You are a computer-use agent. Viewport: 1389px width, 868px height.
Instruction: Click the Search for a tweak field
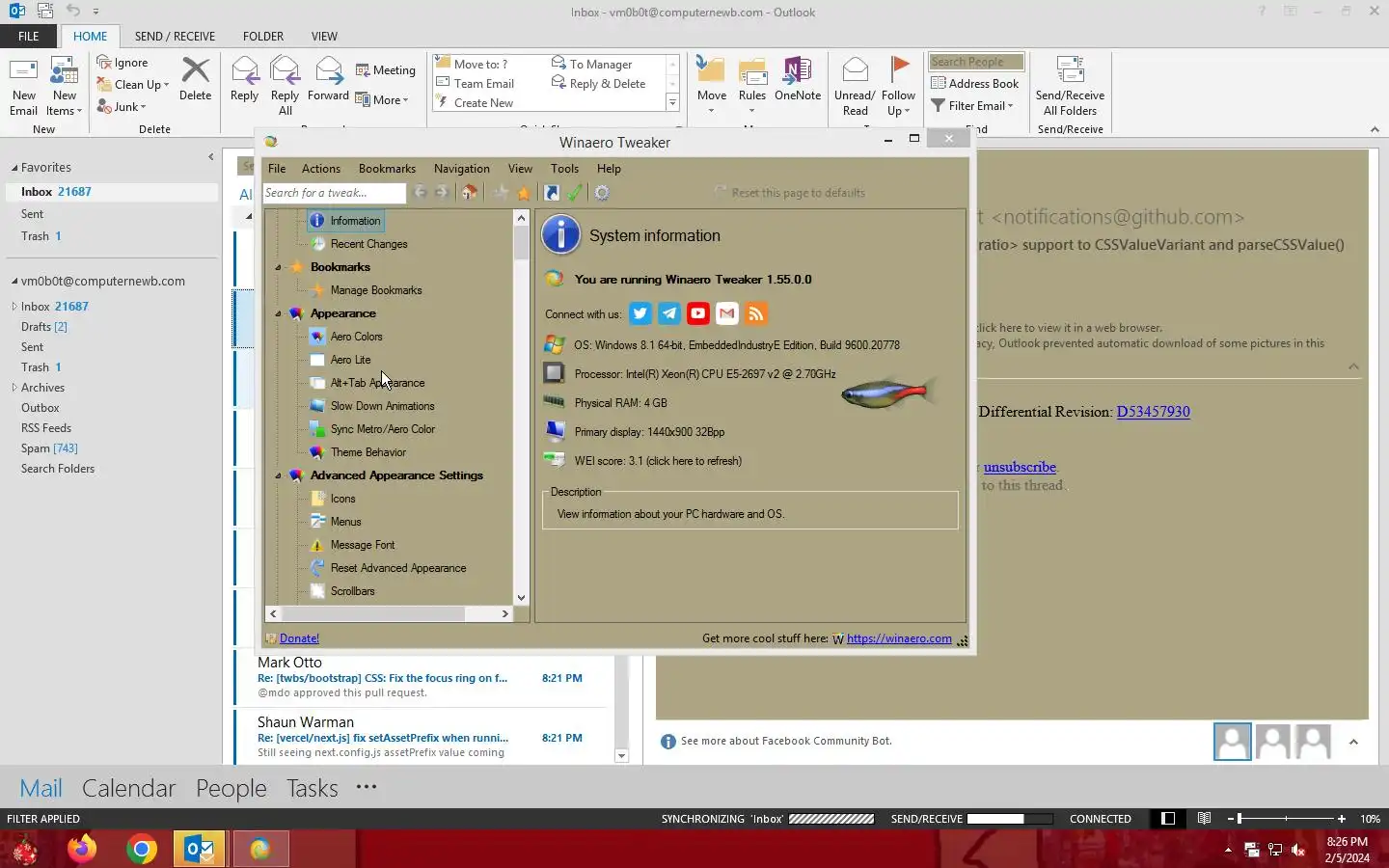click(334, 193)
